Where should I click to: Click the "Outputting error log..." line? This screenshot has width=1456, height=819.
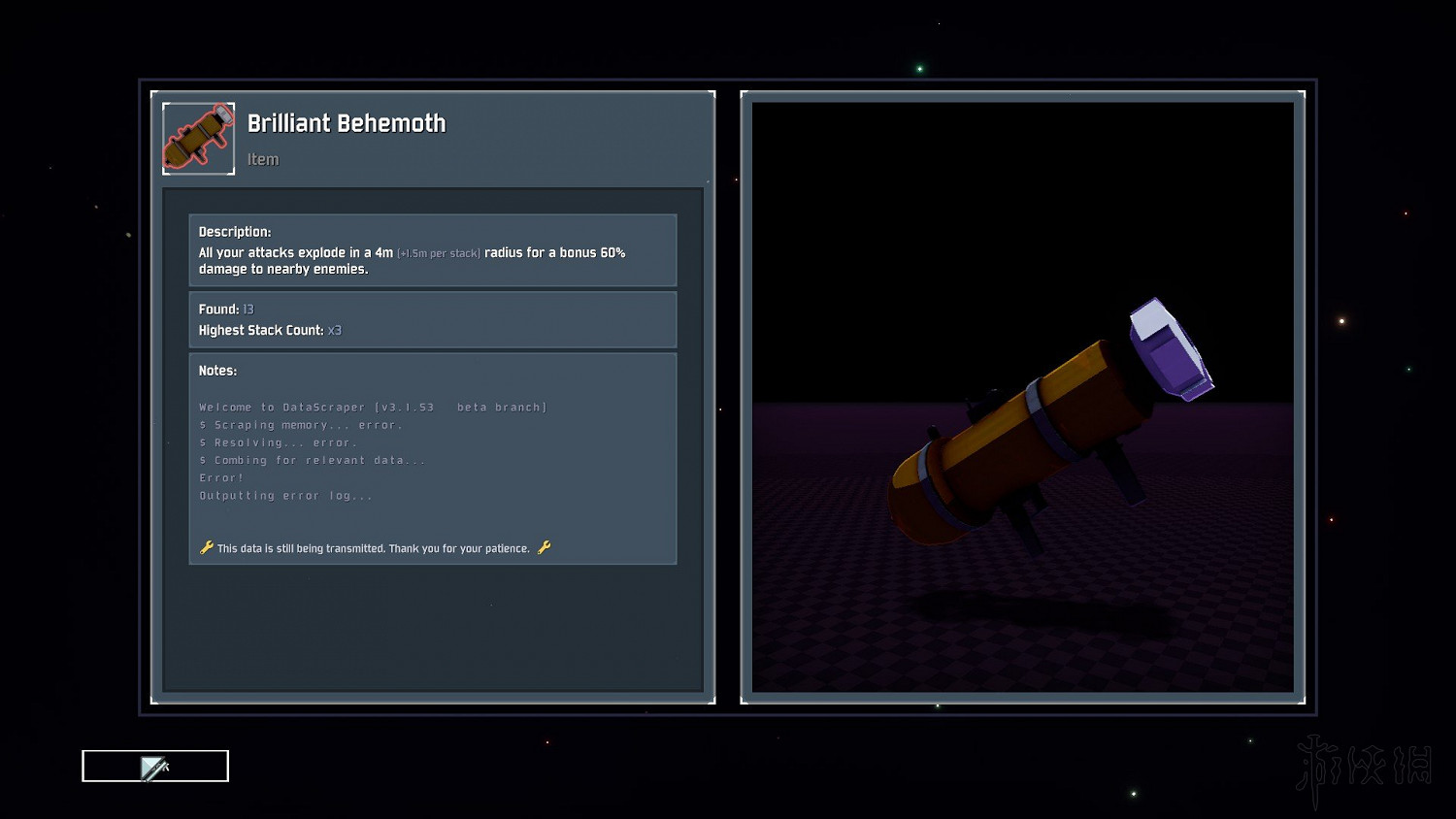point(285,496)
